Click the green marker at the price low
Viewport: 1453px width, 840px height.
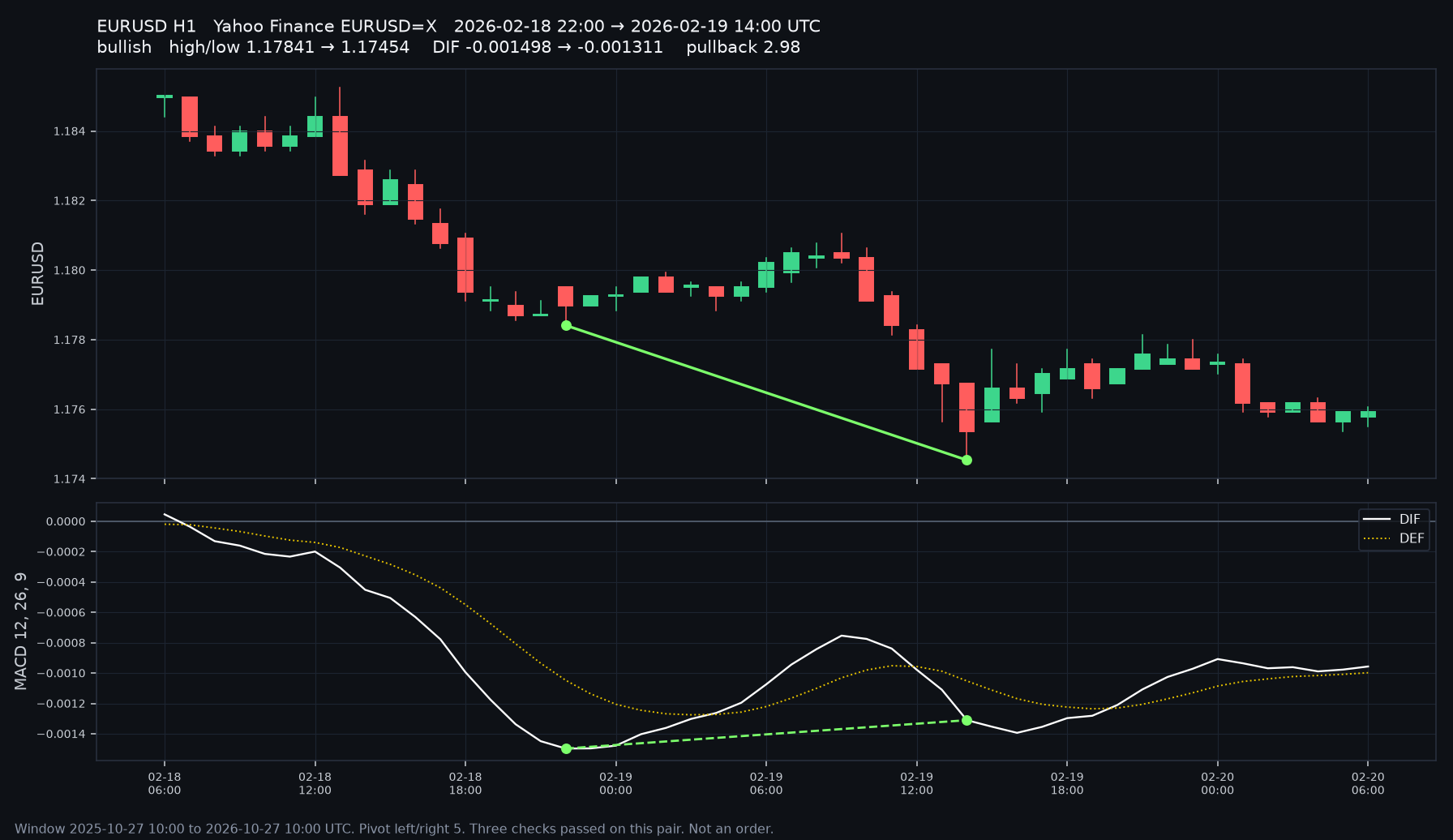967,460
